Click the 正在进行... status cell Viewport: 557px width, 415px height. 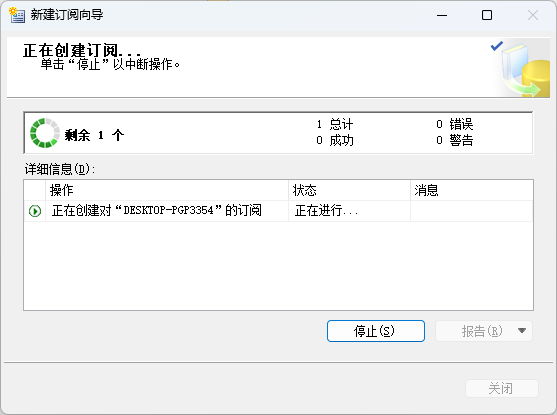[x=349, y=211]
